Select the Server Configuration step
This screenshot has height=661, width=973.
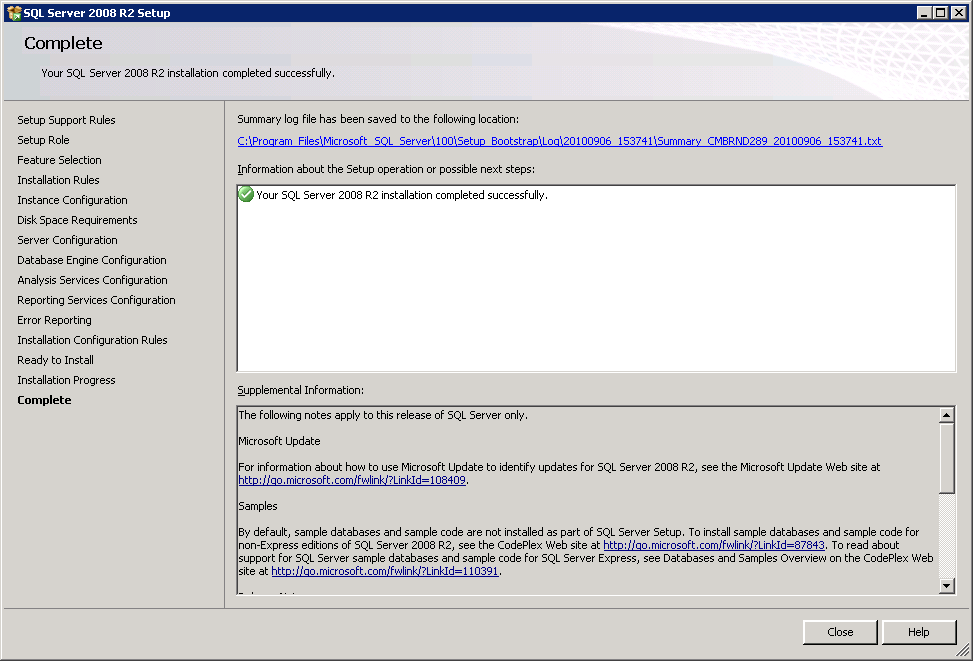point(68,240)
